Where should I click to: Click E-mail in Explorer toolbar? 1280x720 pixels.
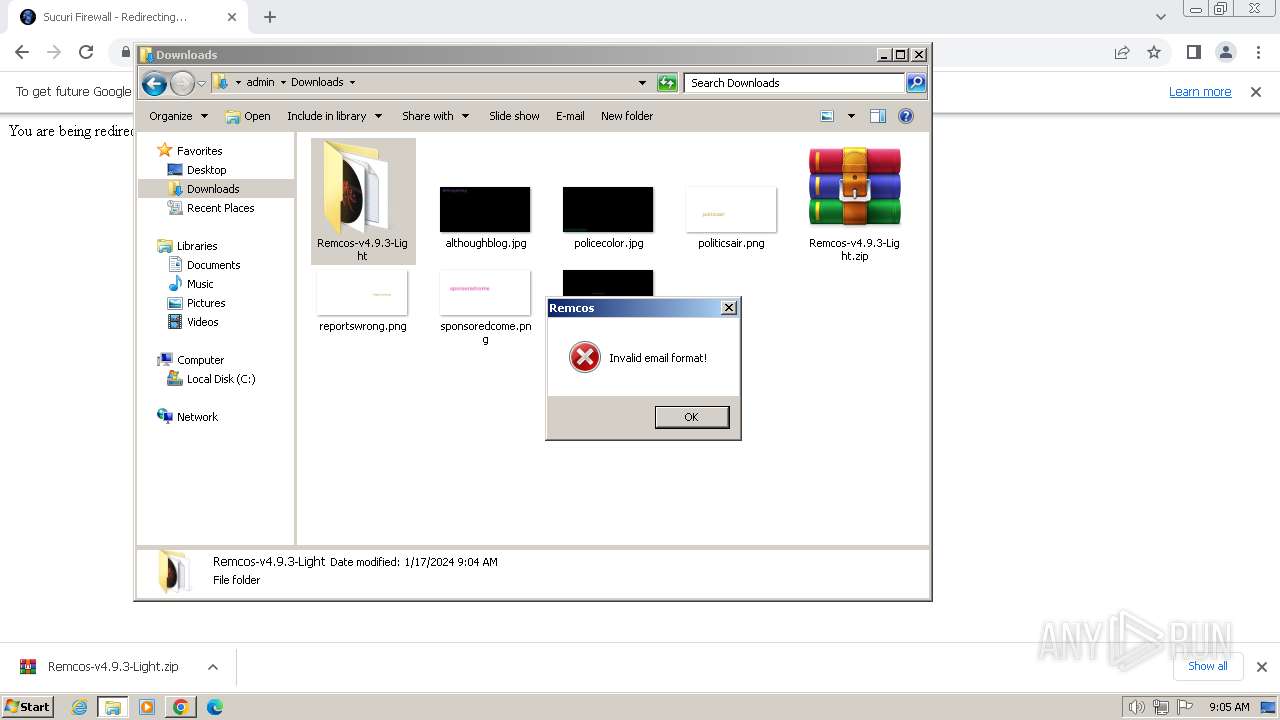[x=570, y=116]
